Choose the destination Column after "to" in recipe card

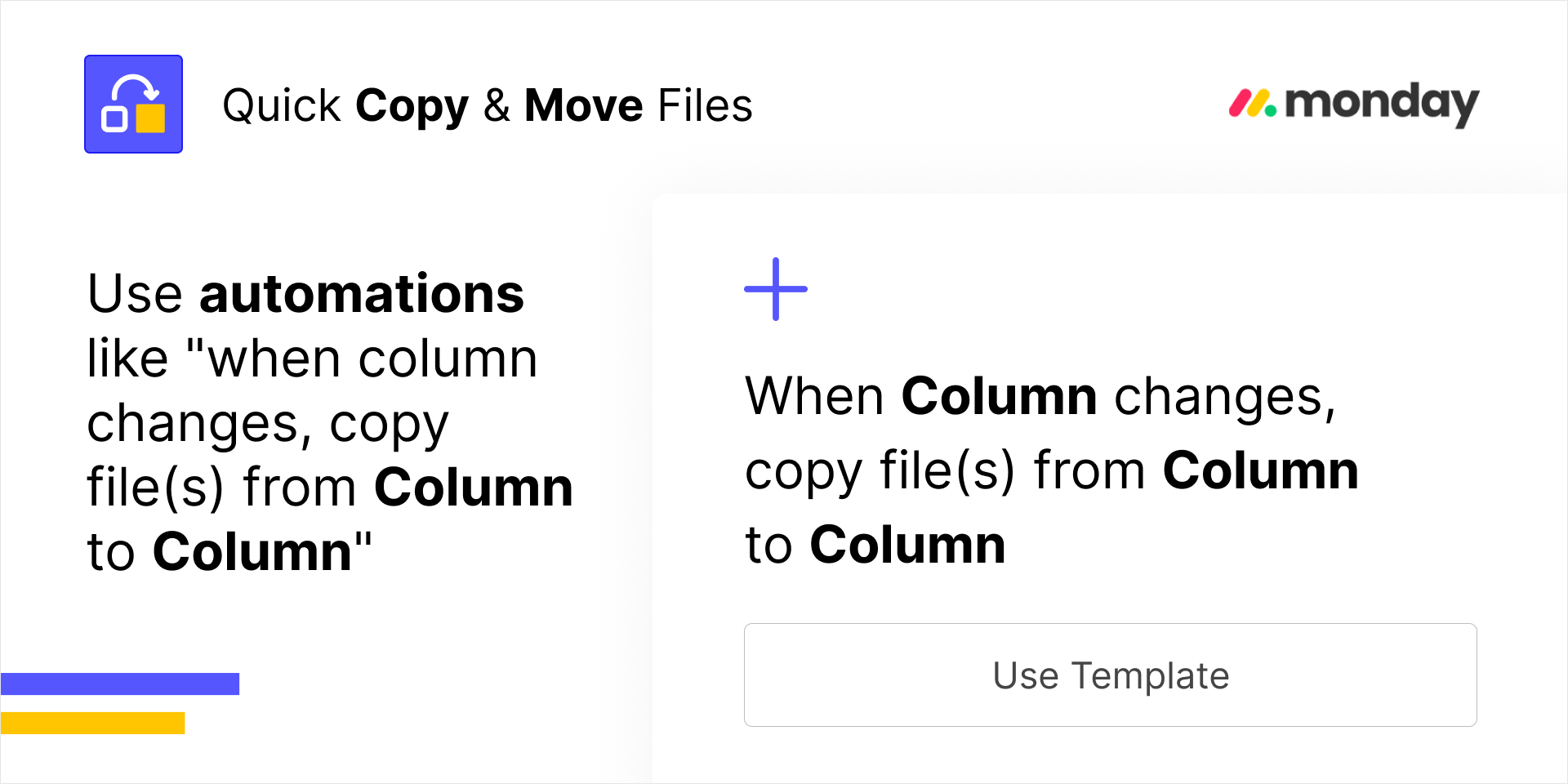coord(907,545)
